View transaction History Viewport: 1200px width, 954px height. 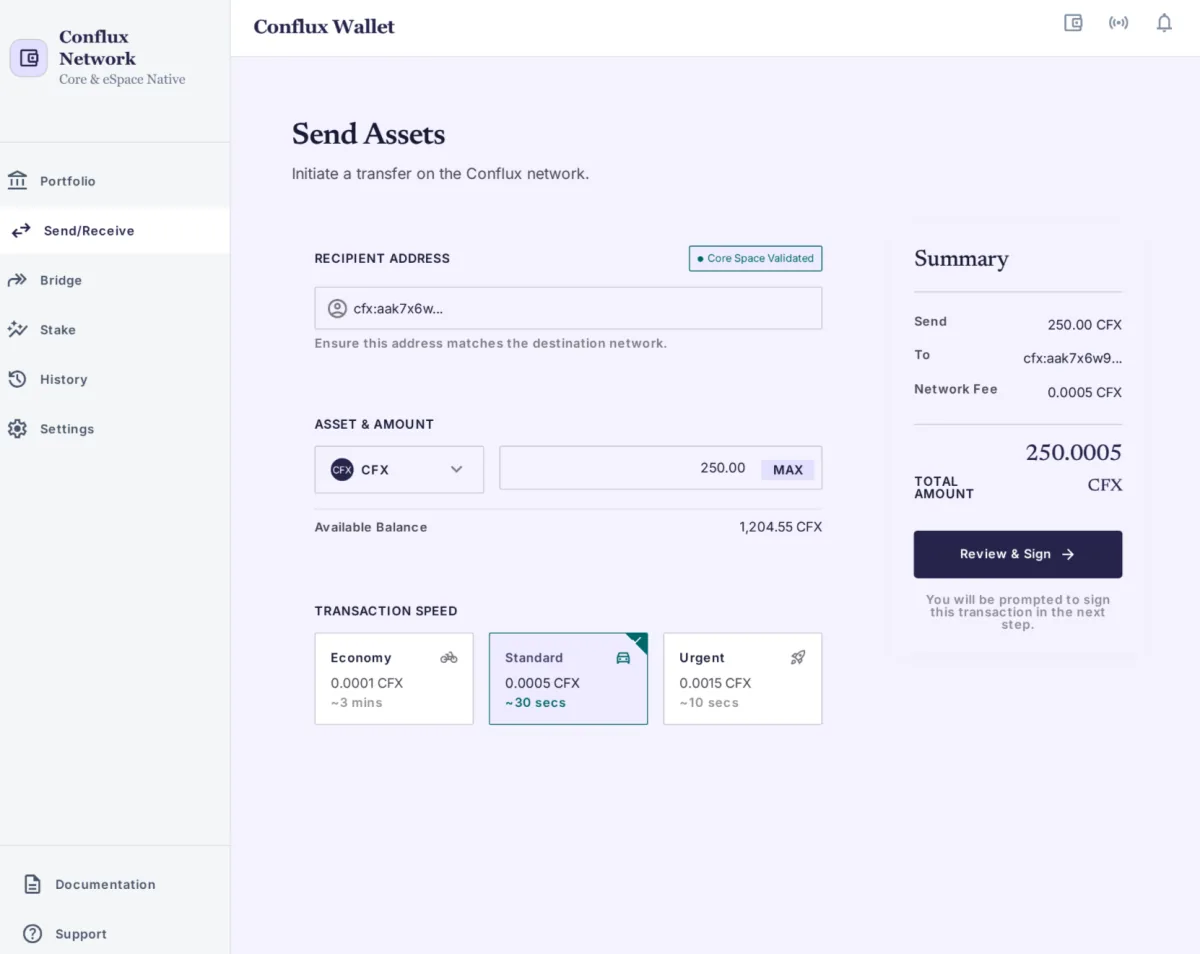[x=115, y=379]
